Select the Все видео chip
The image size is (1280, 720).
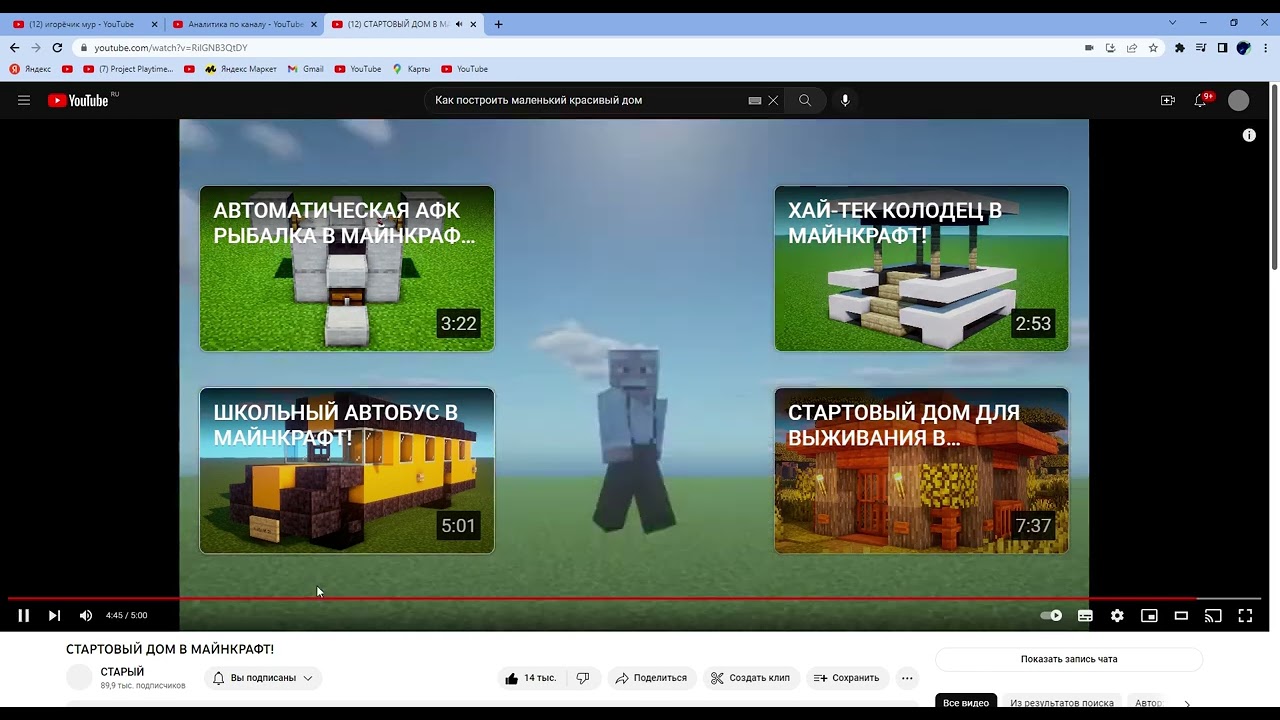tap(966, 703)
